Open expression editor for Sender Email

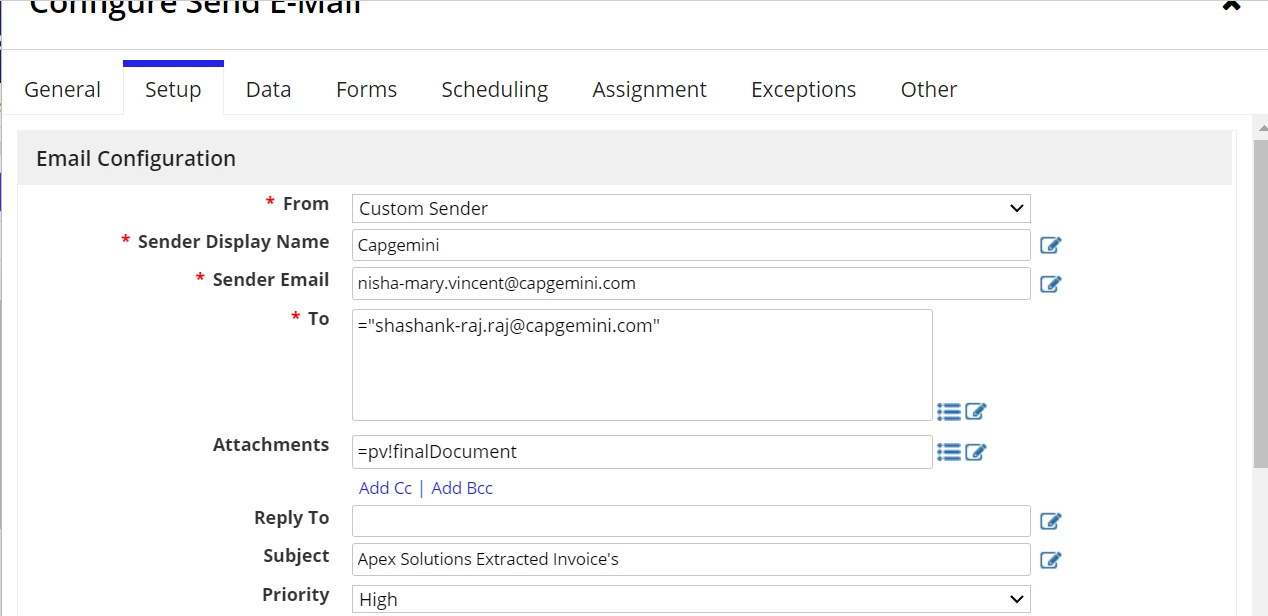[x=1050, y=284]
